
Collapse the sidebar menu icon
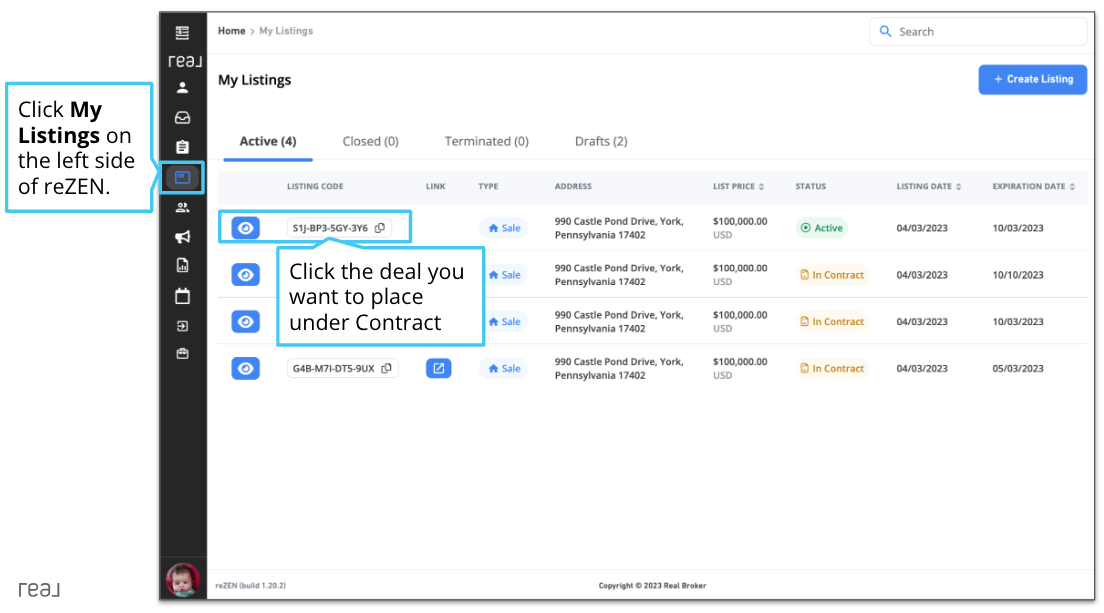click(182, 32)
